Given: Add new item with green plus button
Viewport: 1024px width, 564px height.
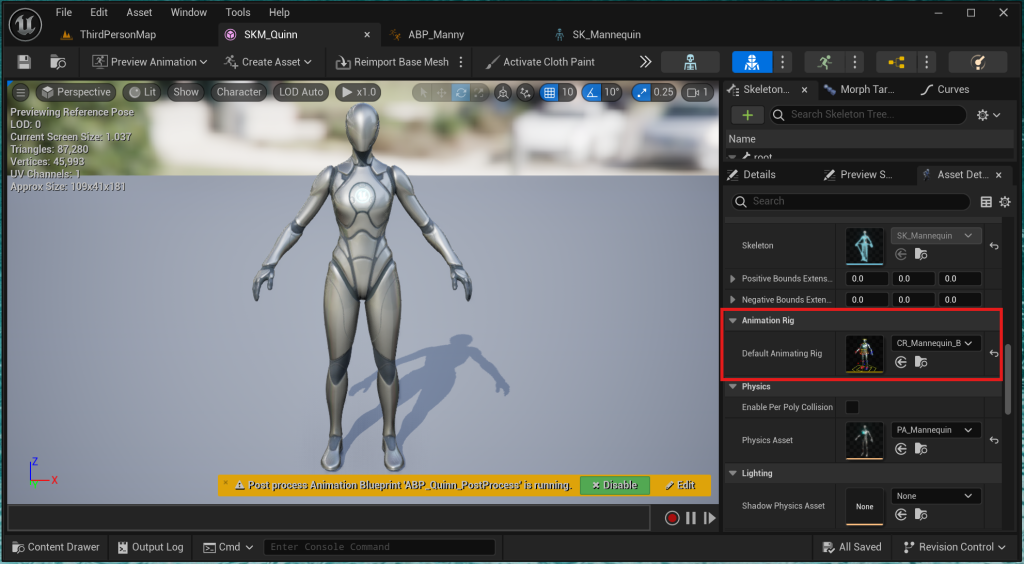Looking at the screenshot, I should 747,115.
